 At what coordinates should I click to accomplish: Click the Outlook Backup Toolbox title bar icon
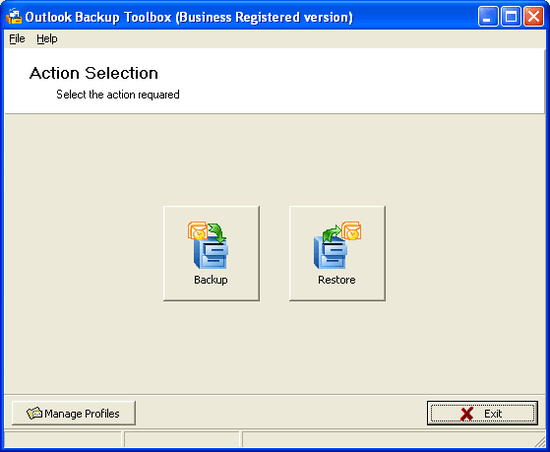[x=14, y=17]
